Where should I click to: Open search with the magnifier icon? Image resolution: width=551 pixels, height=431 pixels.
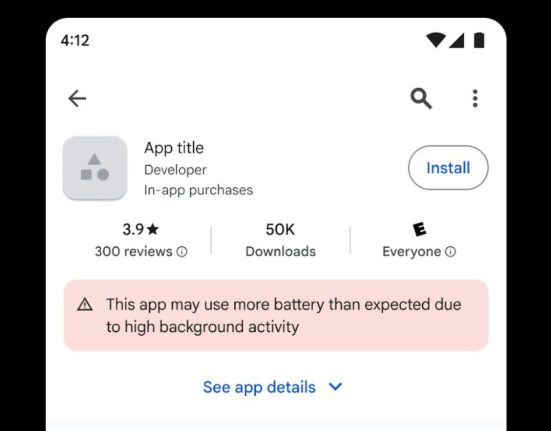tap(421, 99)
